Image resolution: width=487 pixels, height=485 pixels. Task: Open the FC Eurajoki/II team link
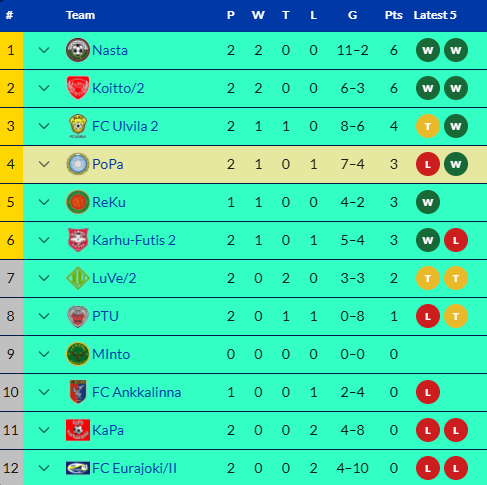[134, 468]
